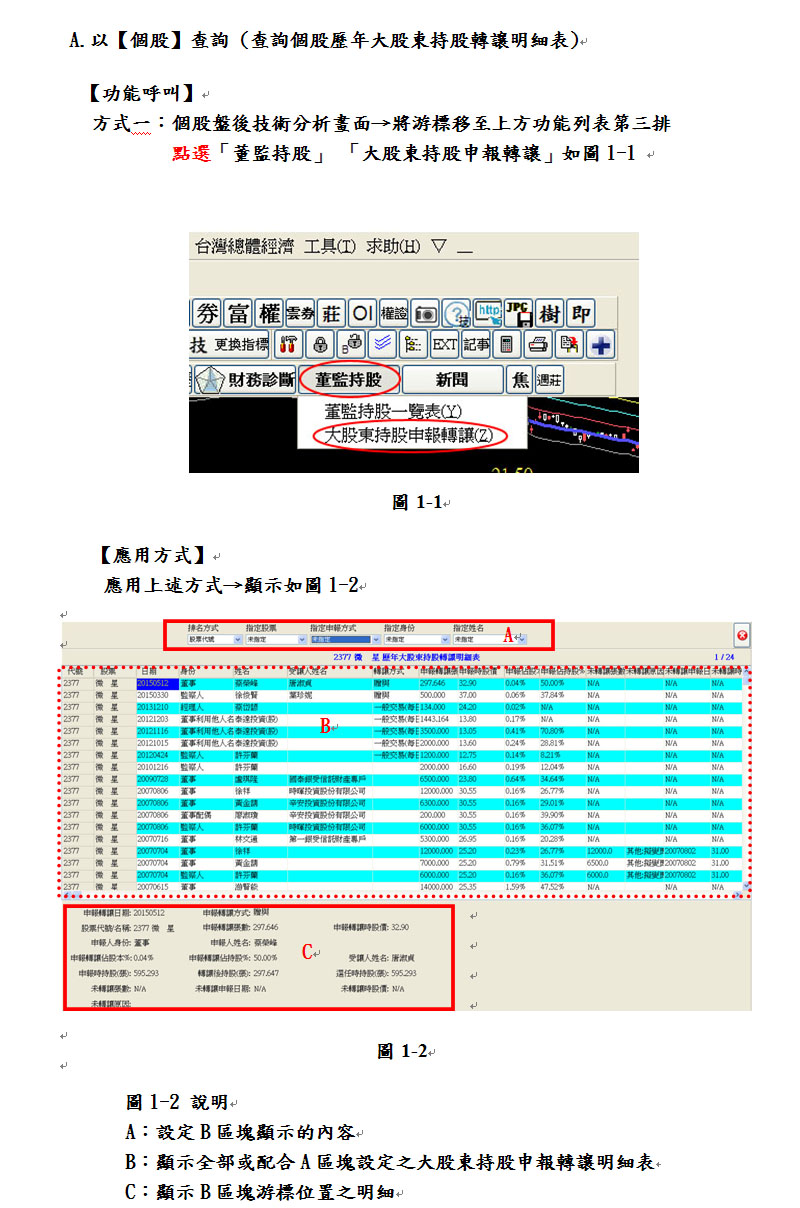Open the 排名方式 dropdown
800x1208 pixels.
point(215,638)
